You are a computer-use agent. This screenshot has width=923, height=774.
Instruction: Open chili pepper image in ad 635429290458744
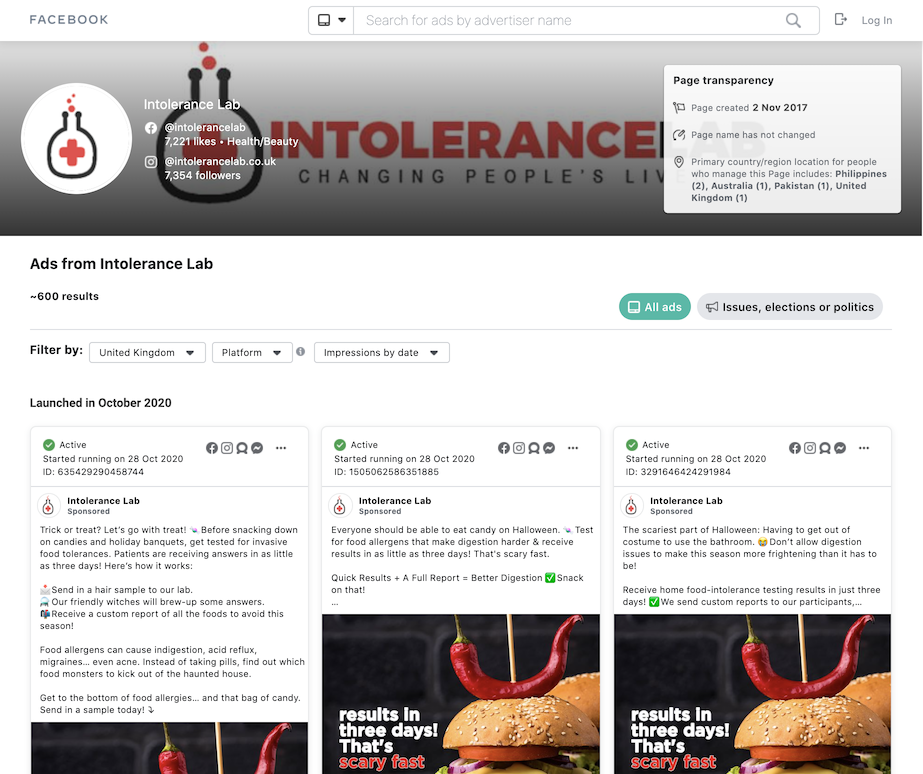point(170,748)
